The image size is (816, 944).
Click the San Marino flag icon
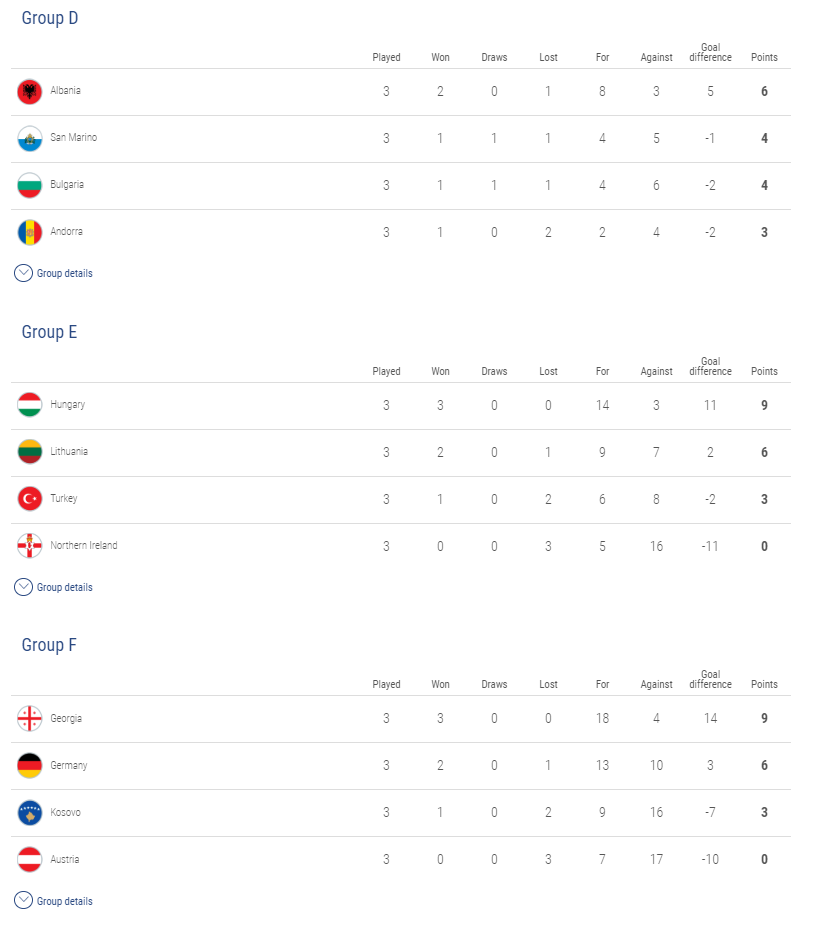30,138
